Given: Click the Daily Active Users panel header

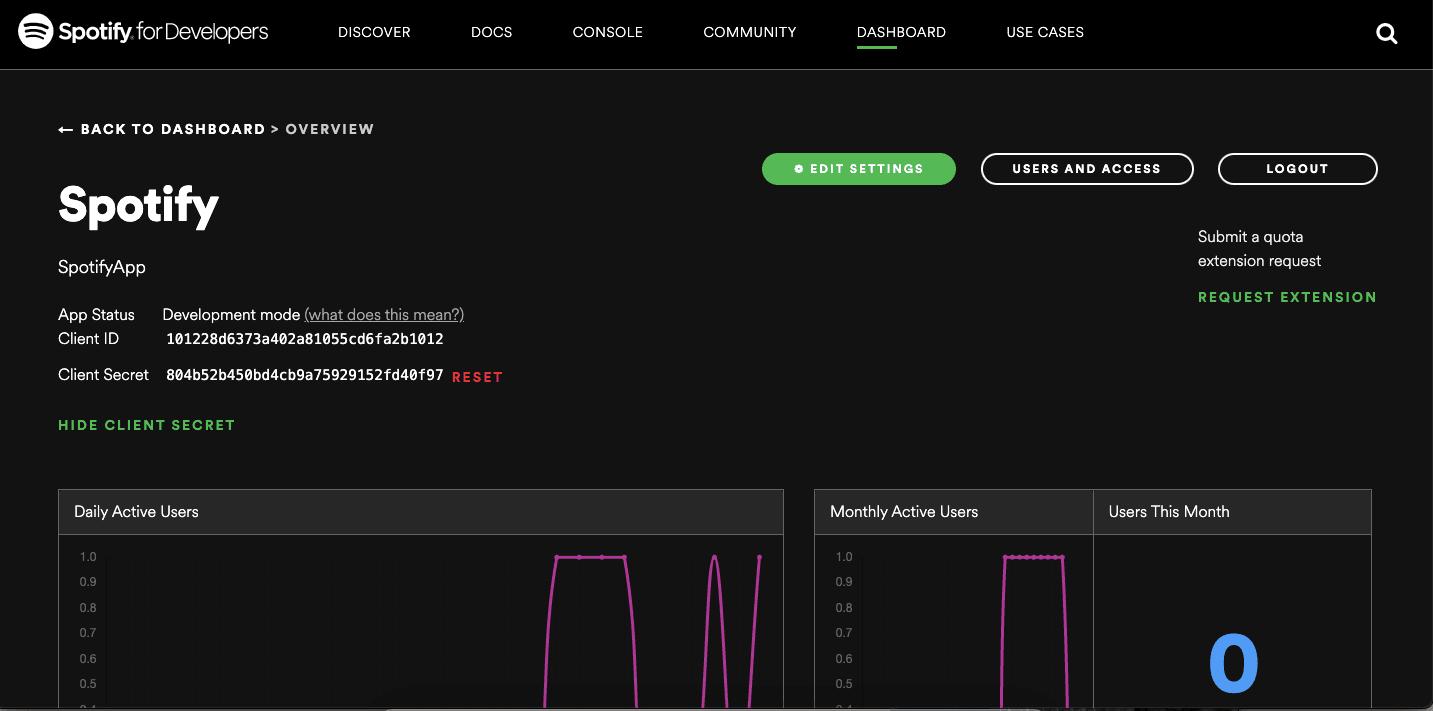Looking at the screenshot, I should 421,512.
